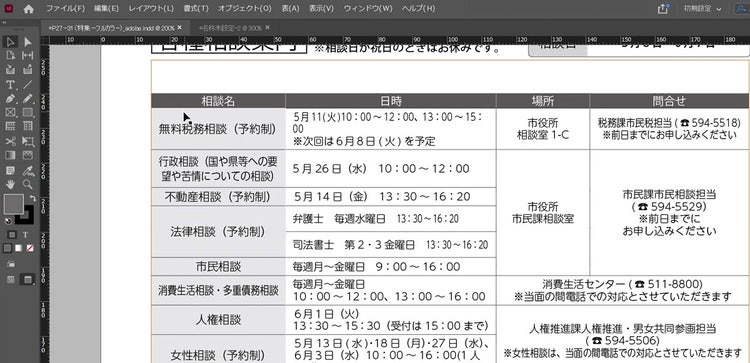Screen dimensions: 750x363
Task: Select the Selection tool arrow
Action: coord(10,42)
